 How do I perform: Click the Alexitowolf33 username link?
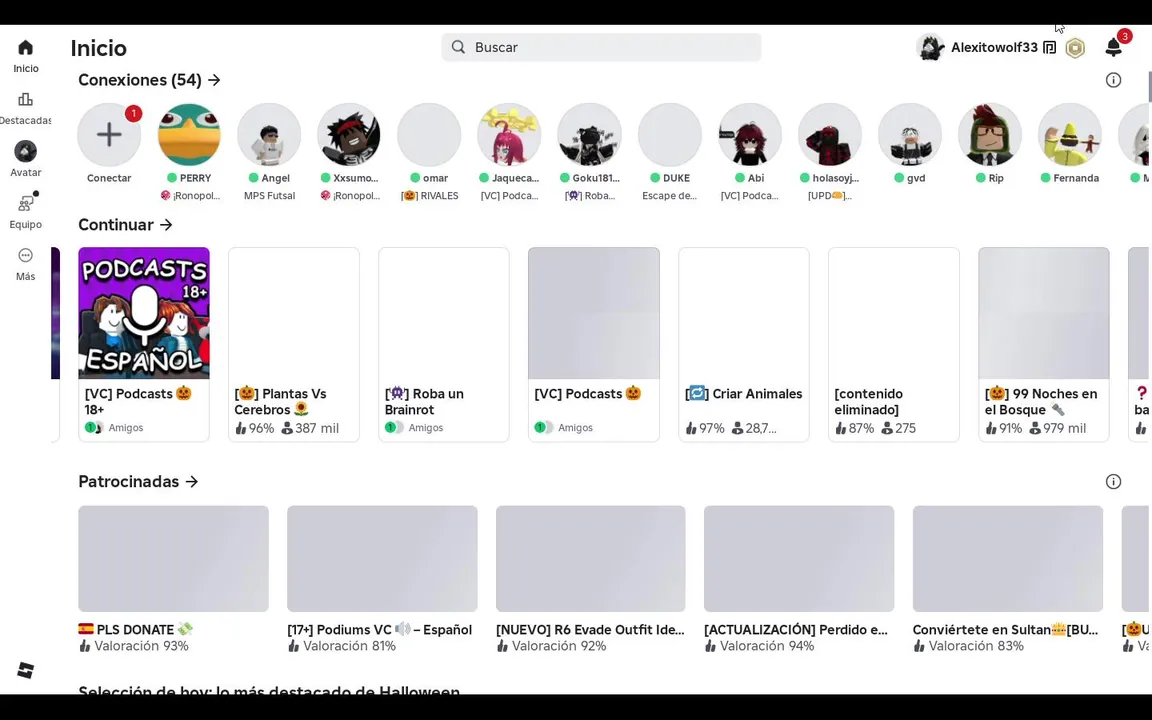tap(994, 48)
